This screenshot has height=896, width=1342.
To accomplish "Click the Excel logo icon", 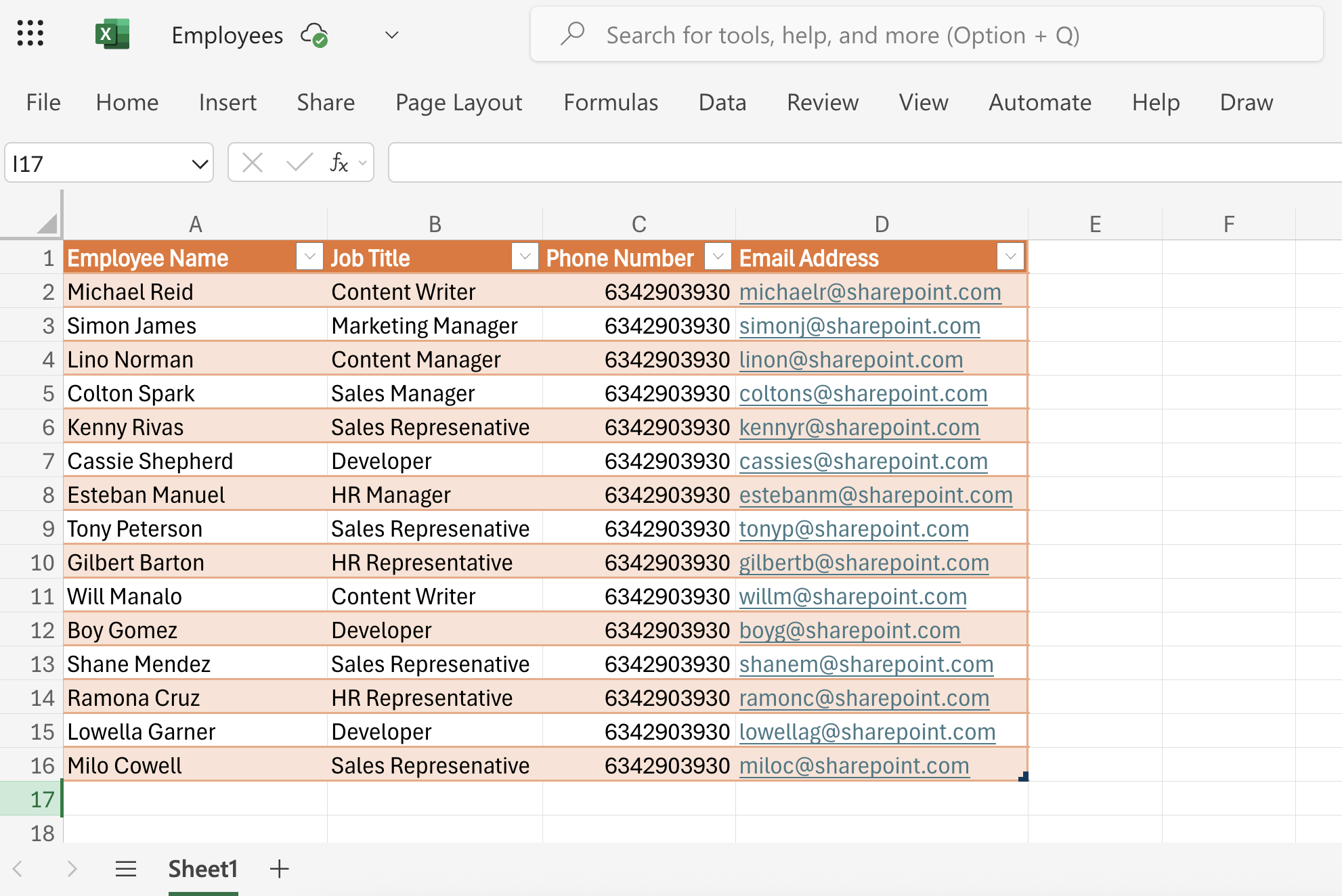I will click(112, 35).
